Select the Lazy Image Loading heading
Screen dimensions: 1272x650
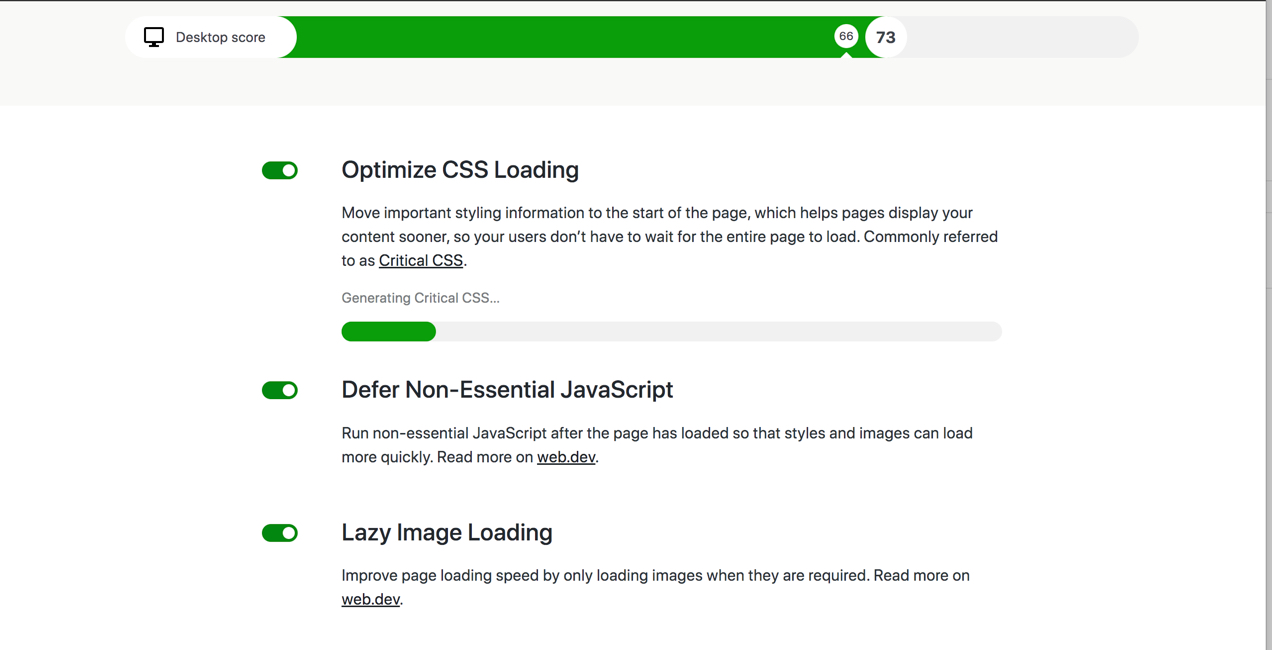(447, 532)
